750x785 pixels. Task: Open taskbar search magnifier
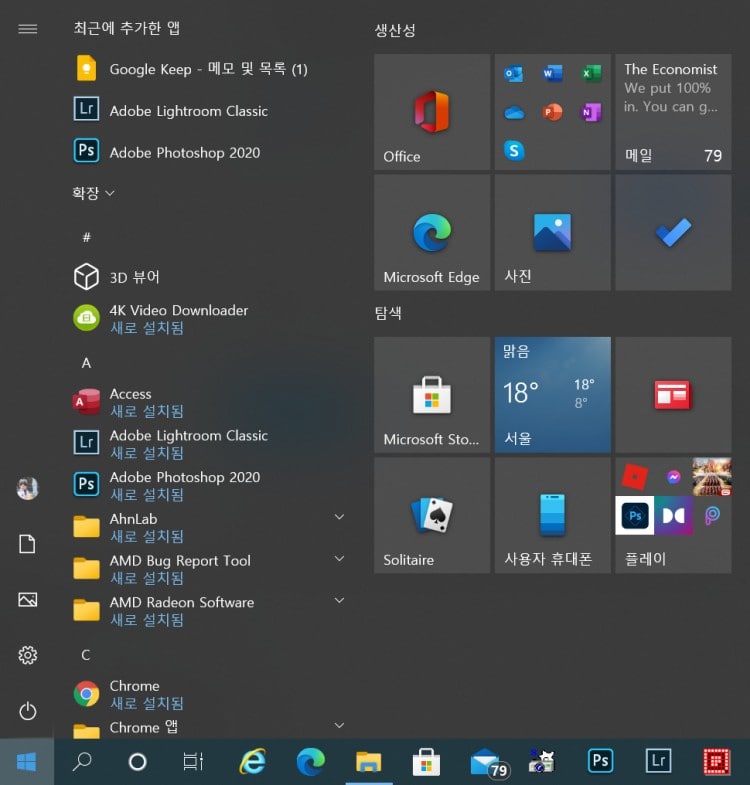tap(82, 762)
